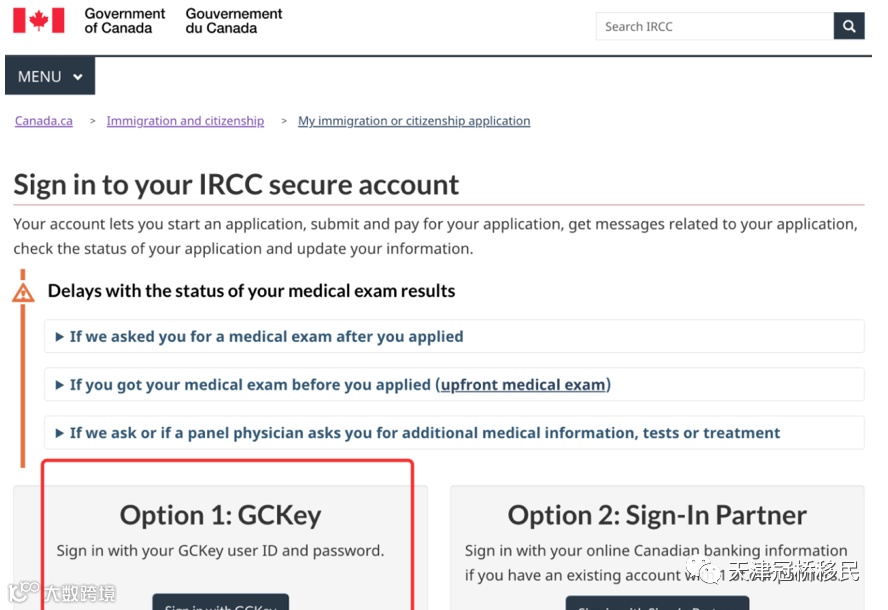Viewport: 888px width, 610px height.
Task: Click the Canadian flag logo
Action: [x=38, y=21]
